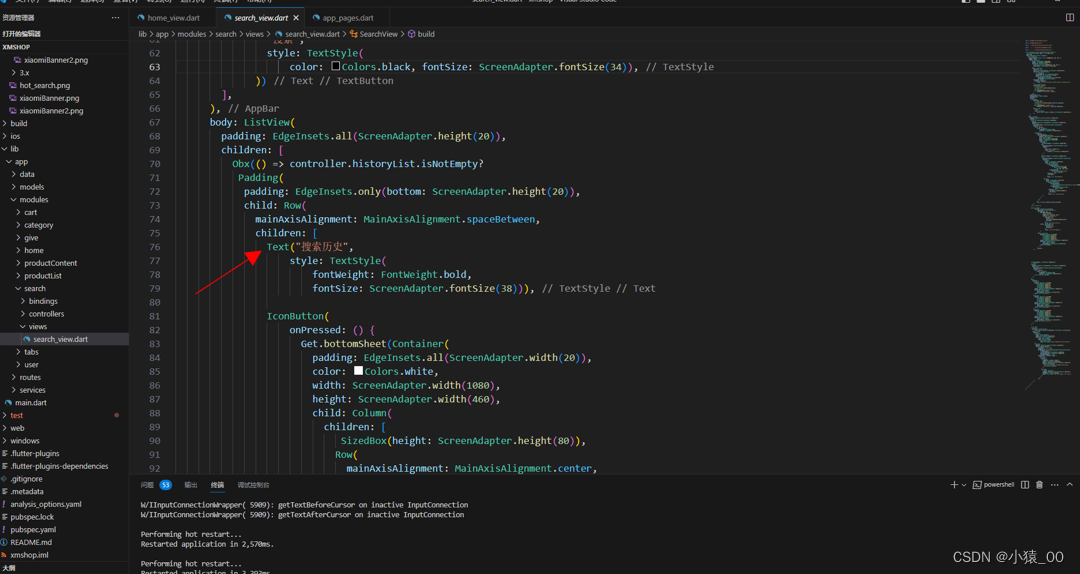Open the new terminal profile dropdown arrow
Image resolution: width=1080 pixels, height=574 pixels.
[964, 485]
